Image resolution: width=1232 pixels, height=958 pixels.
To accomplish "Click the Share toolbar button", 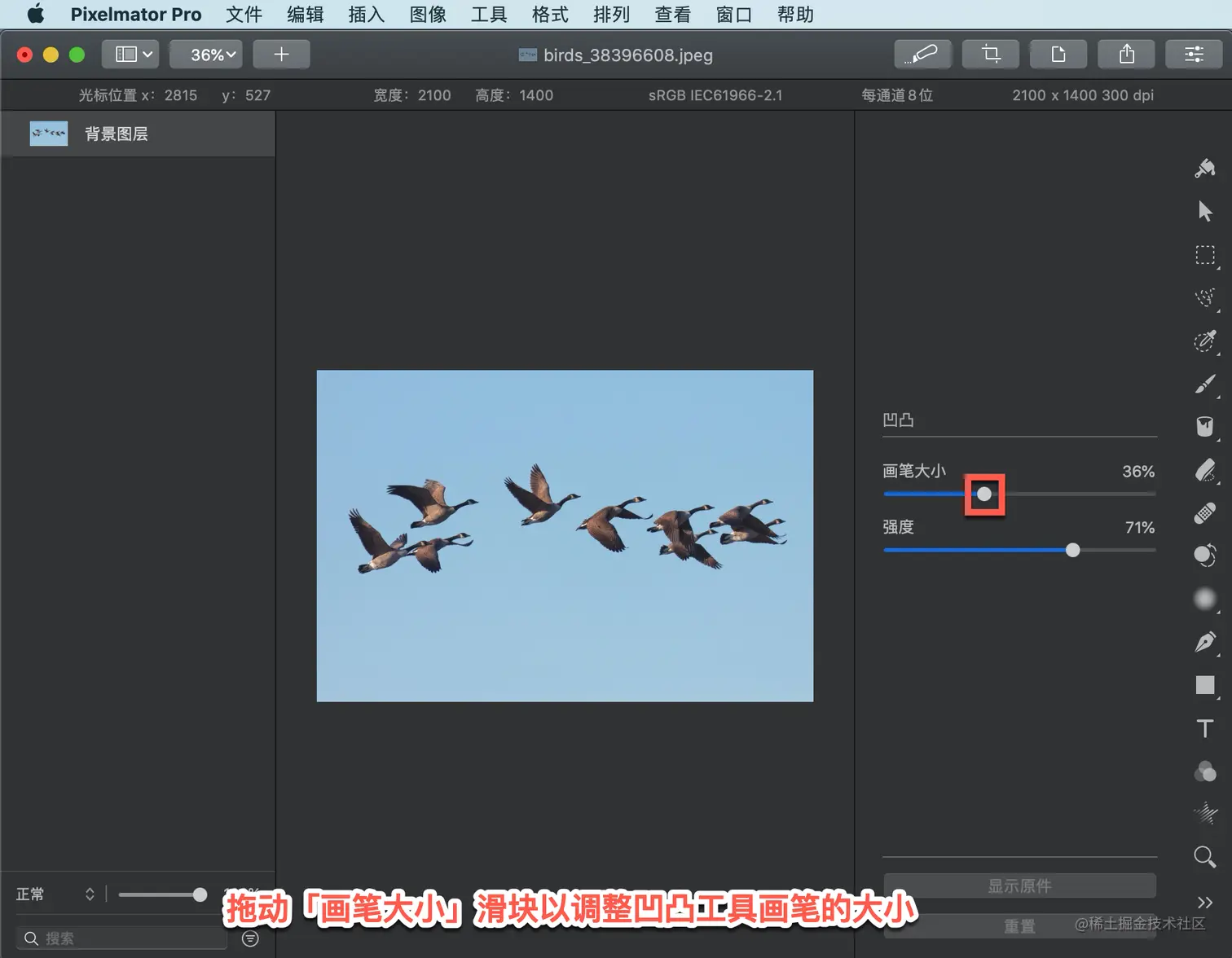I will [x=1126, y=55].
